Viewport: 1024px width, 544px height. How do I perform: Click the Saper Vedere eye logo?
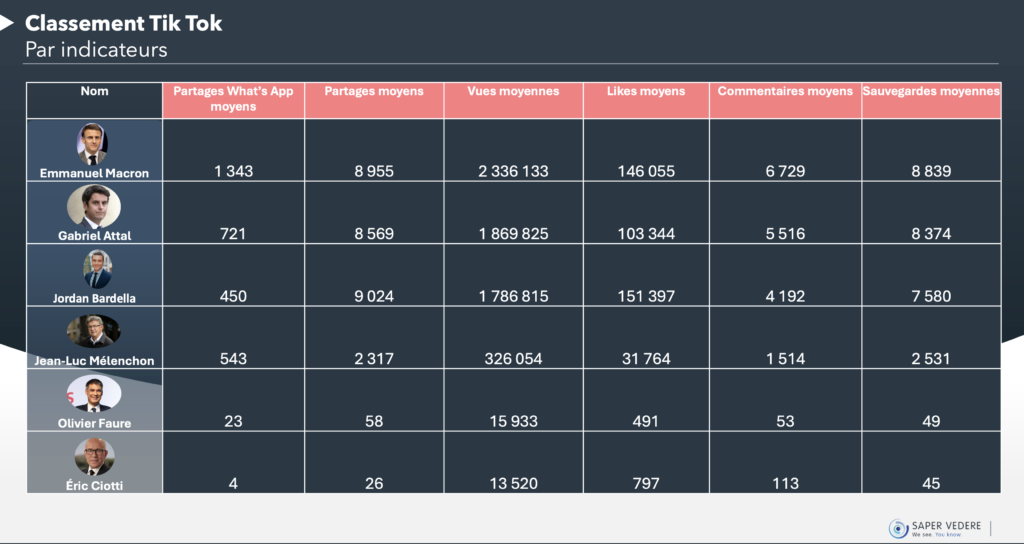click(x=898, y=528)
